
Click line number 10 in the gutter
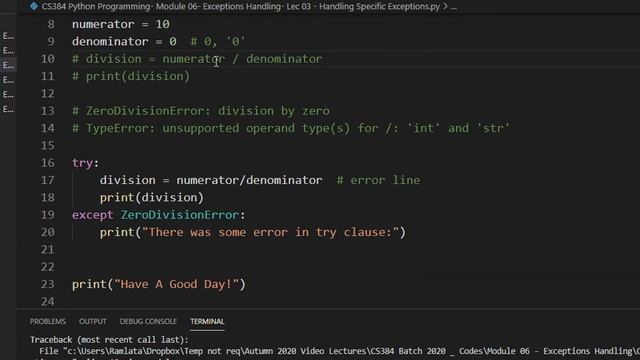48,59
